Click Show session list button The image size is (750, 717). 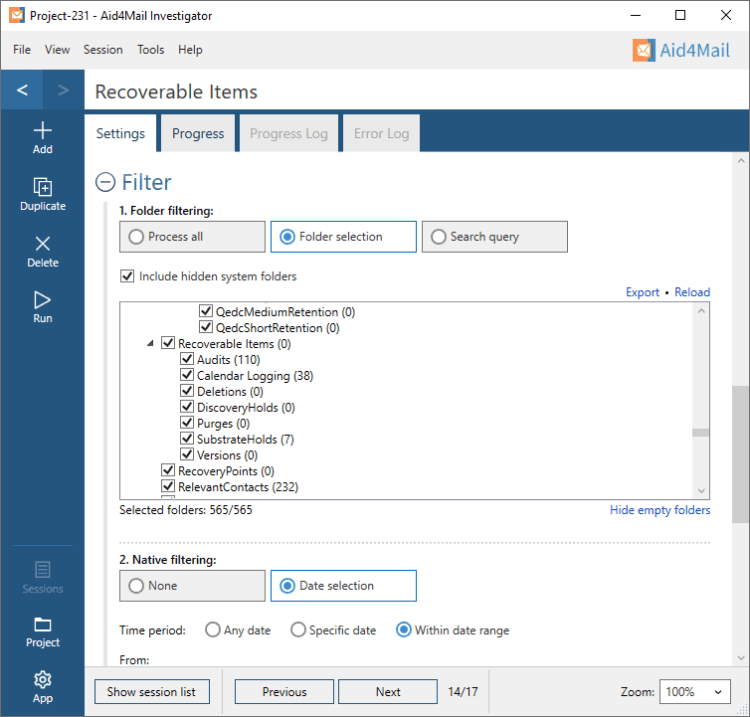[152, 692]
